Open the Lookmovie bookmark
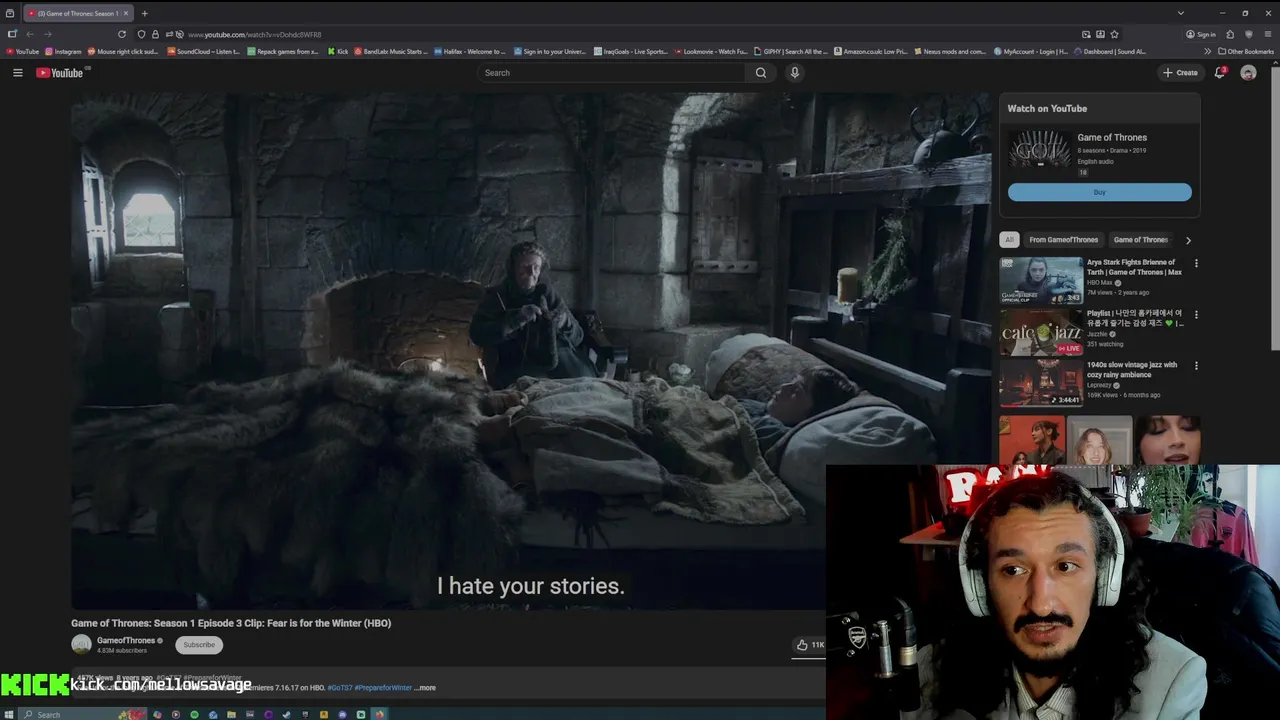 pos(711,51)
